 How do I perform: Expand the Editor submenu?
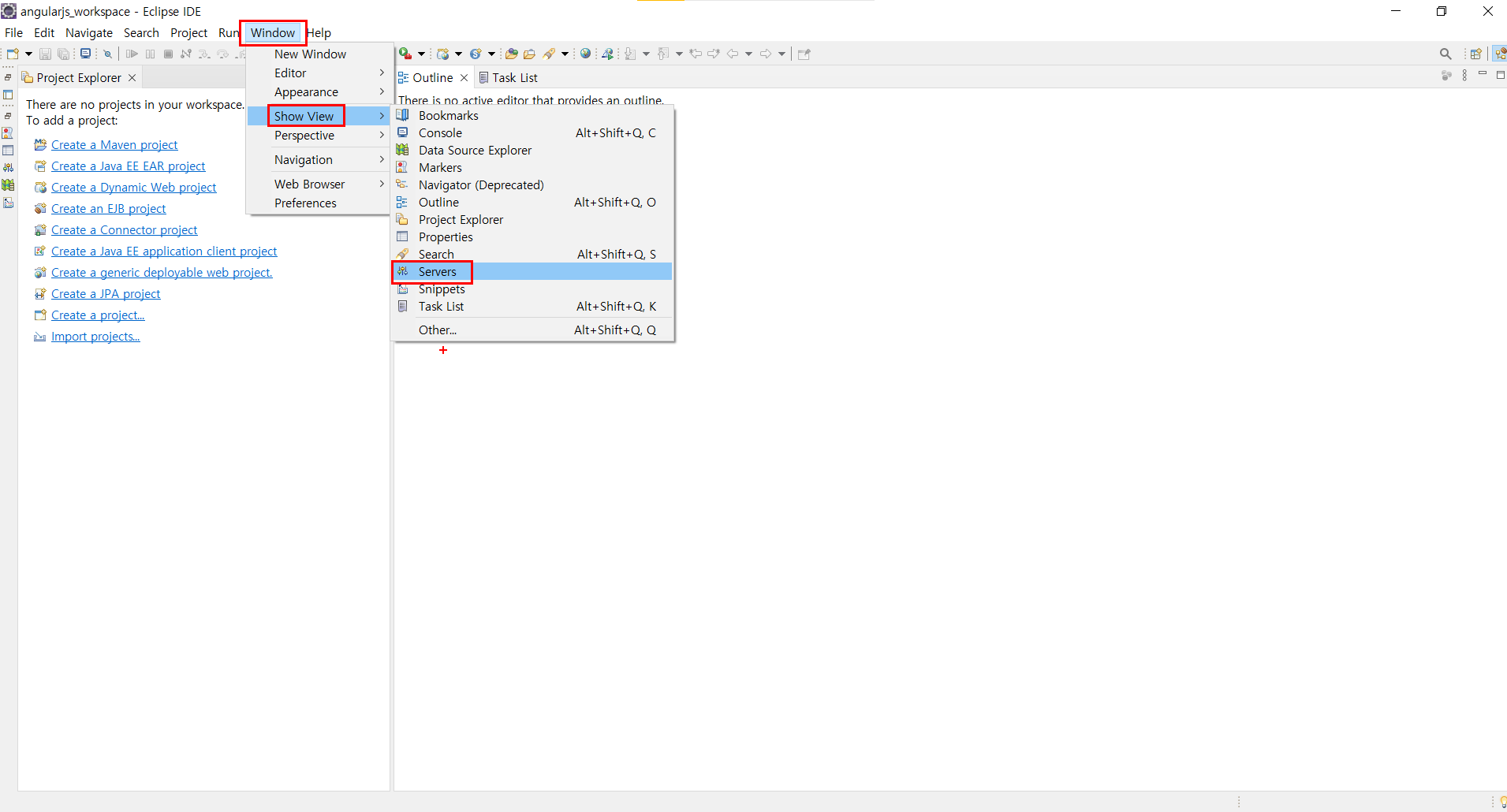pyautogui.click(x=319, y=73)
